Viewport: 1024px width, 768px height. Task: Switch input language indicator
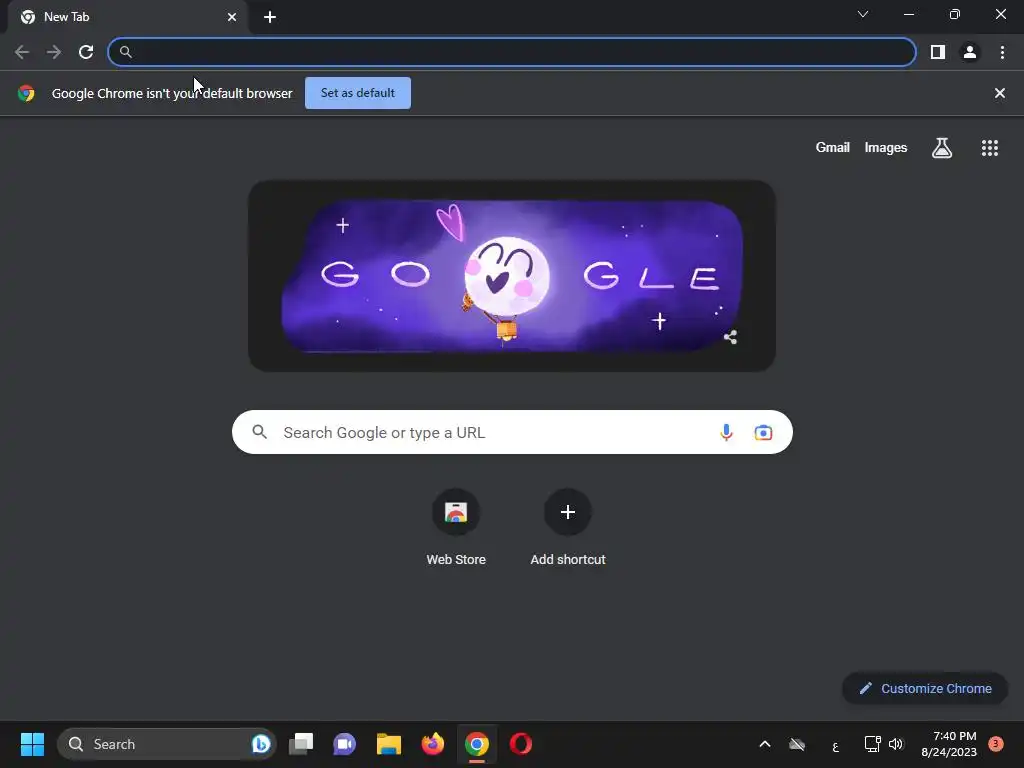[835, 745]
